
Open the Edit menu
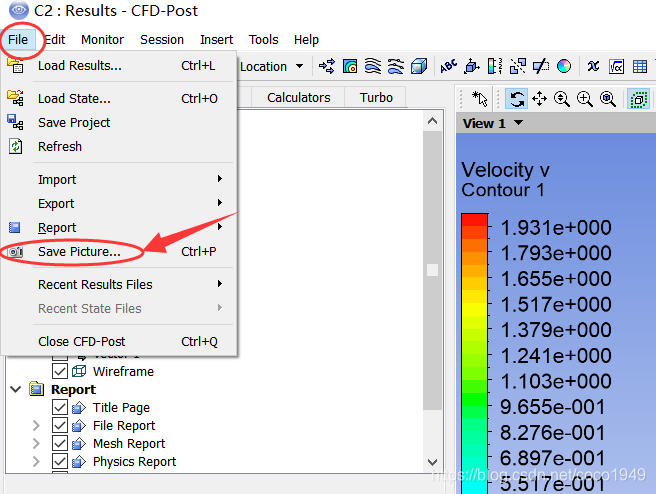tap(55, 39)
